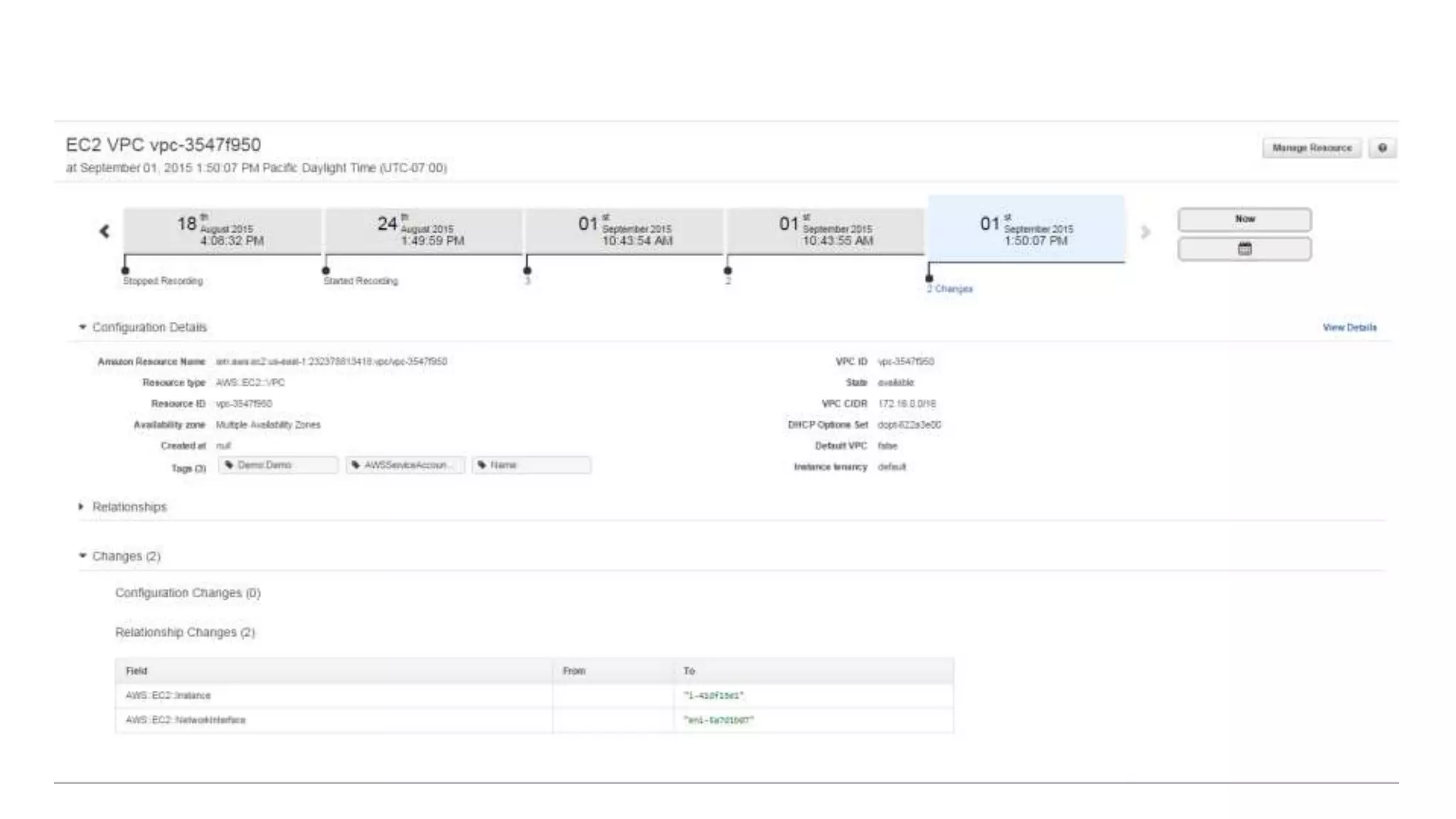This screenshot has width=1456, height=819.
Task: Click the Stopped Recording timeline dot
Action: click(x=125, y=270)
